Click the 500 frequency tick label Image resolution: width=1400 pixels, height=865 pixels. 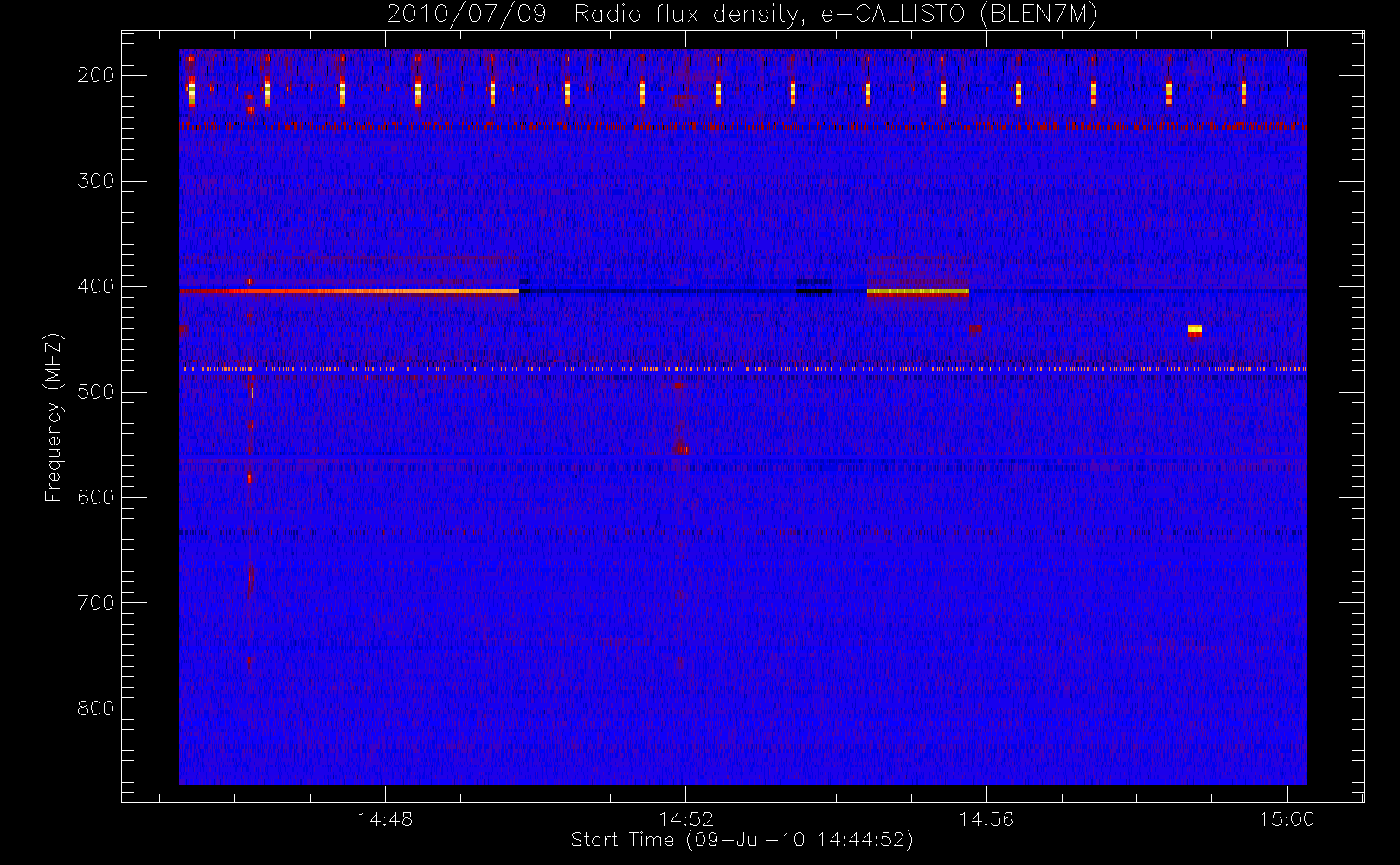point(96,392)
